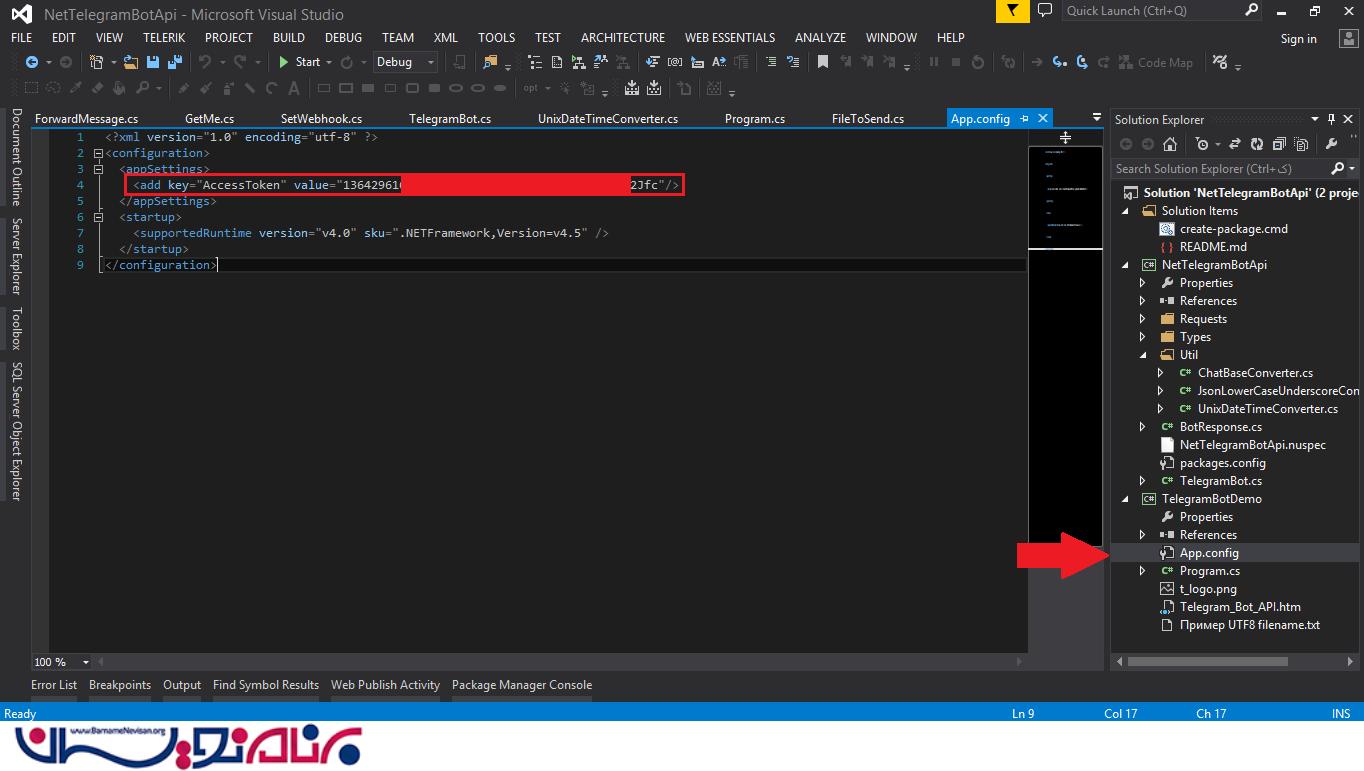The height and width of the screenshot is (771, 1364).
Task: Click the Step Over debug icon
Action: [x=1083, y=62]
